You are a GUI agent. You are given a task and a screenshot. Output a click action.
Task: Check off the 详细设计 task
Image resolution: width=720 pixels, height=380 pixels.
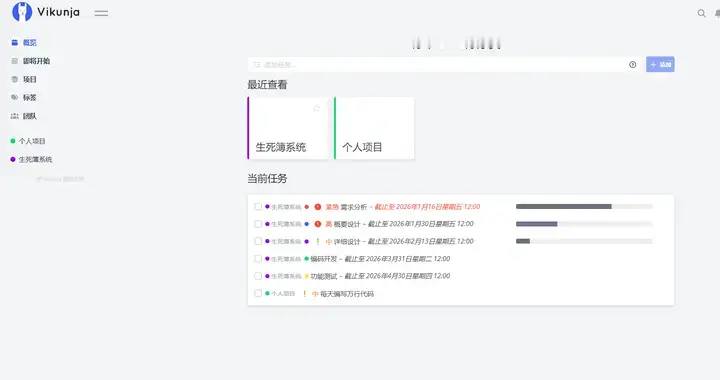(258, 241)
